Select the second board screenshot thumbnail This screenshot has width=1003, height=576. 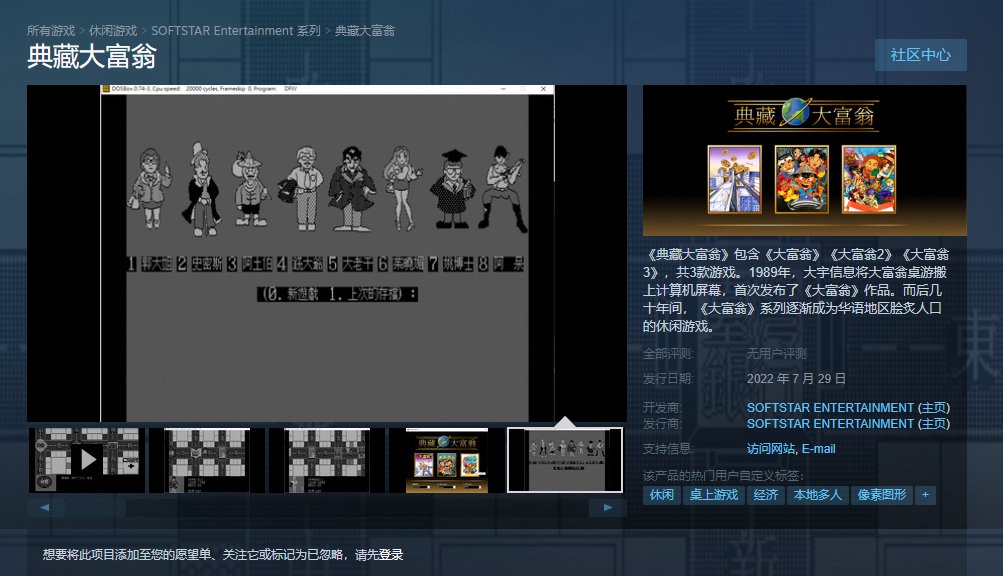(x=207, y=460)
